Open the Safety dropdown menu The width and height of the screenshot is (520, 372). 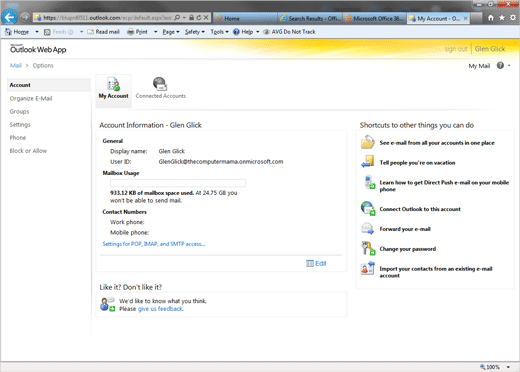pos(195,32)
